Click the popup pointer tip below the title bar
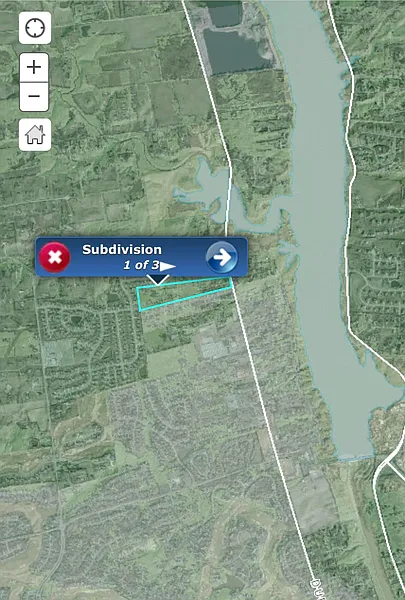The width and height of the screenshot is (405, 600). tap(158, 281)
